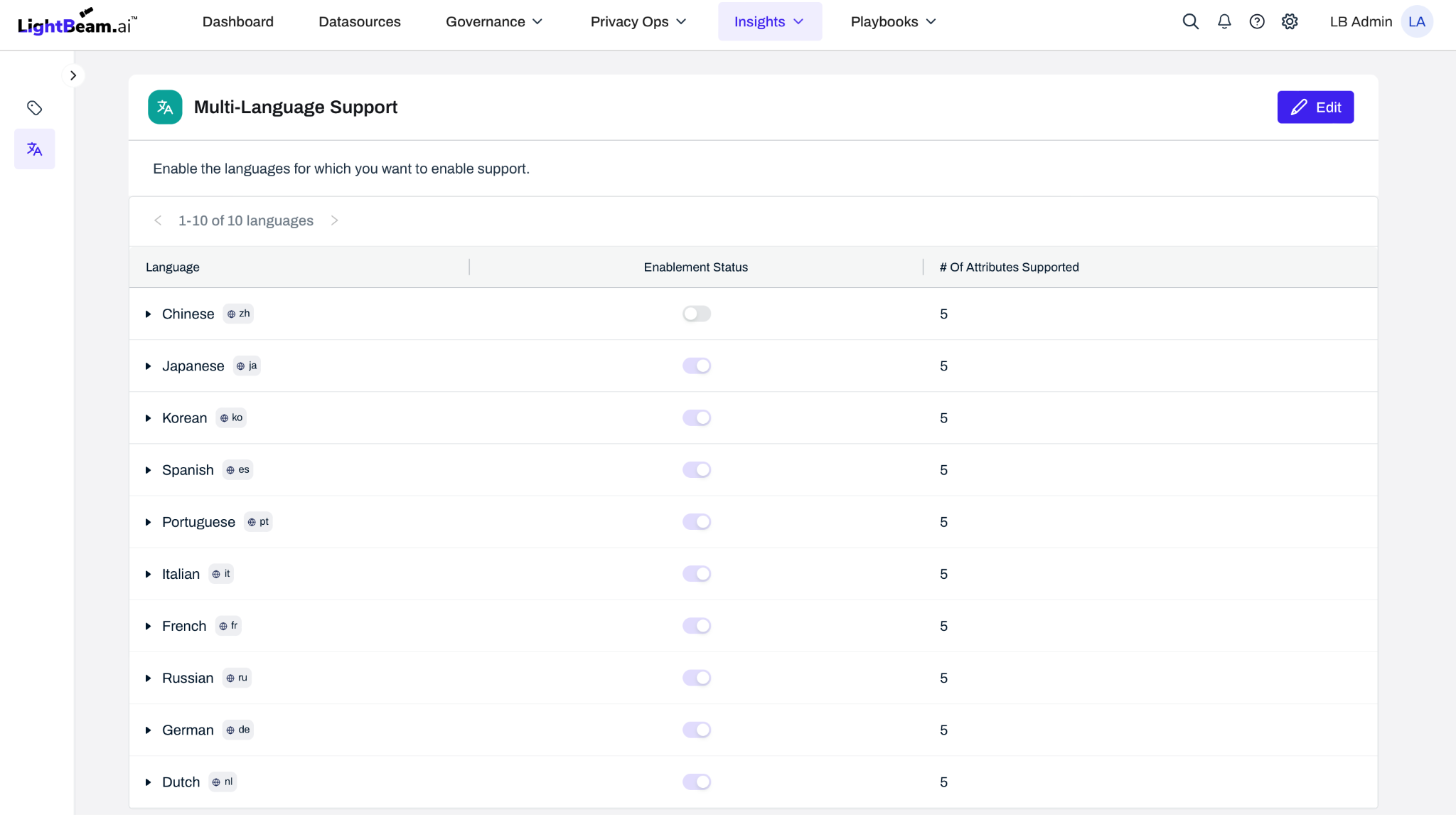Click the help question mark icon
Image resolution: width=1456 pixels, height=815 pixels.
coord(1257,21)
